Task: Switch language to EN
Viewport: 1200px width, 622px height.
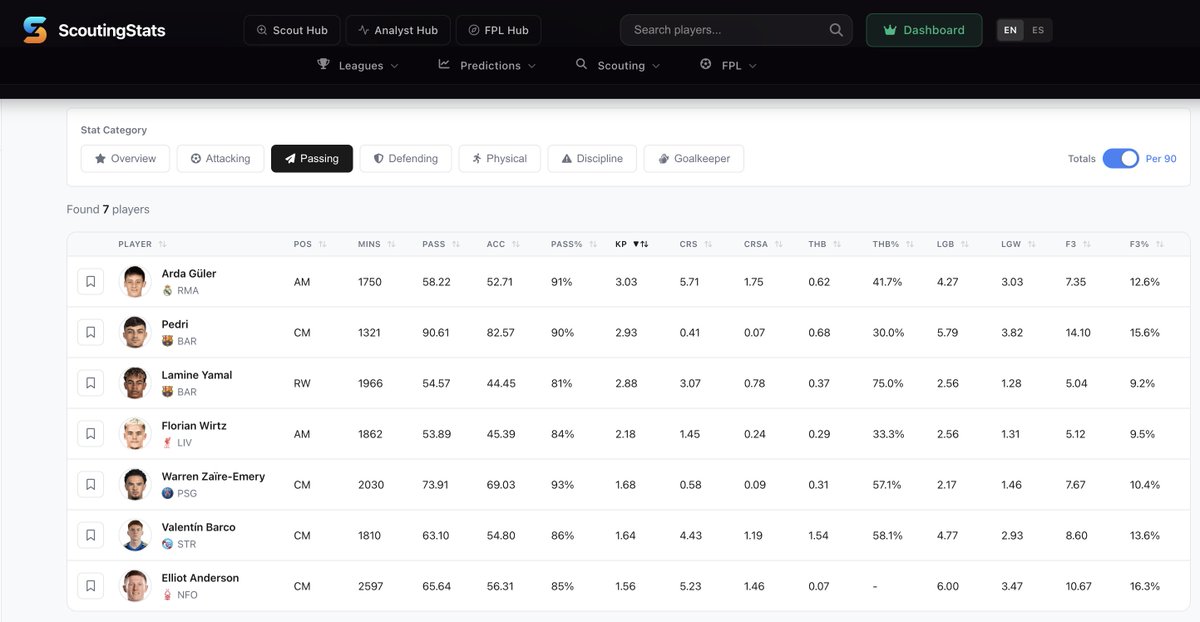Action: (1010, 30)
